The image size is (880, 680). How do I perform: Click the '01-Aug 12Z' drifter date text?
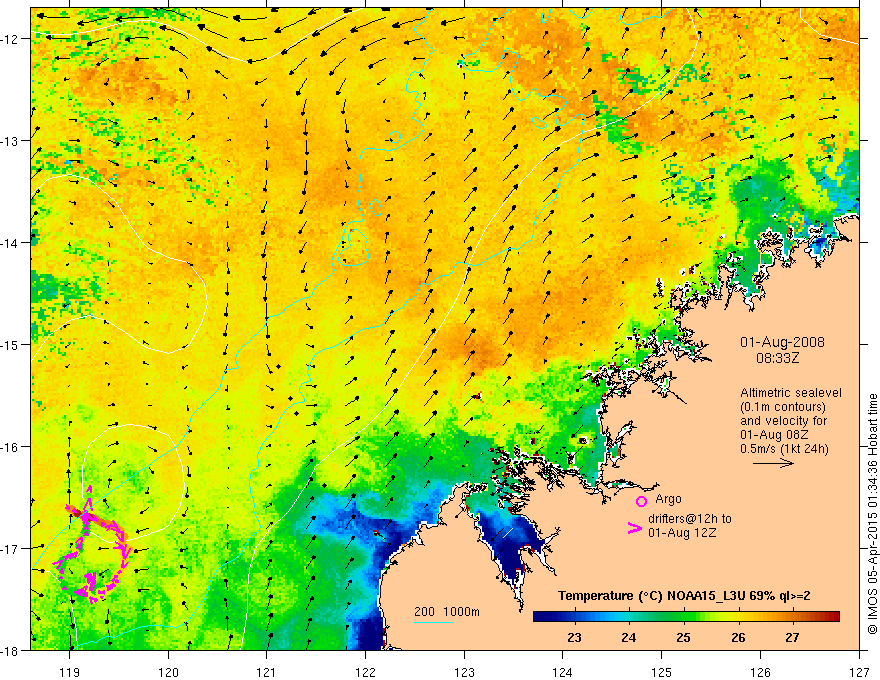[x=682, y=533]
